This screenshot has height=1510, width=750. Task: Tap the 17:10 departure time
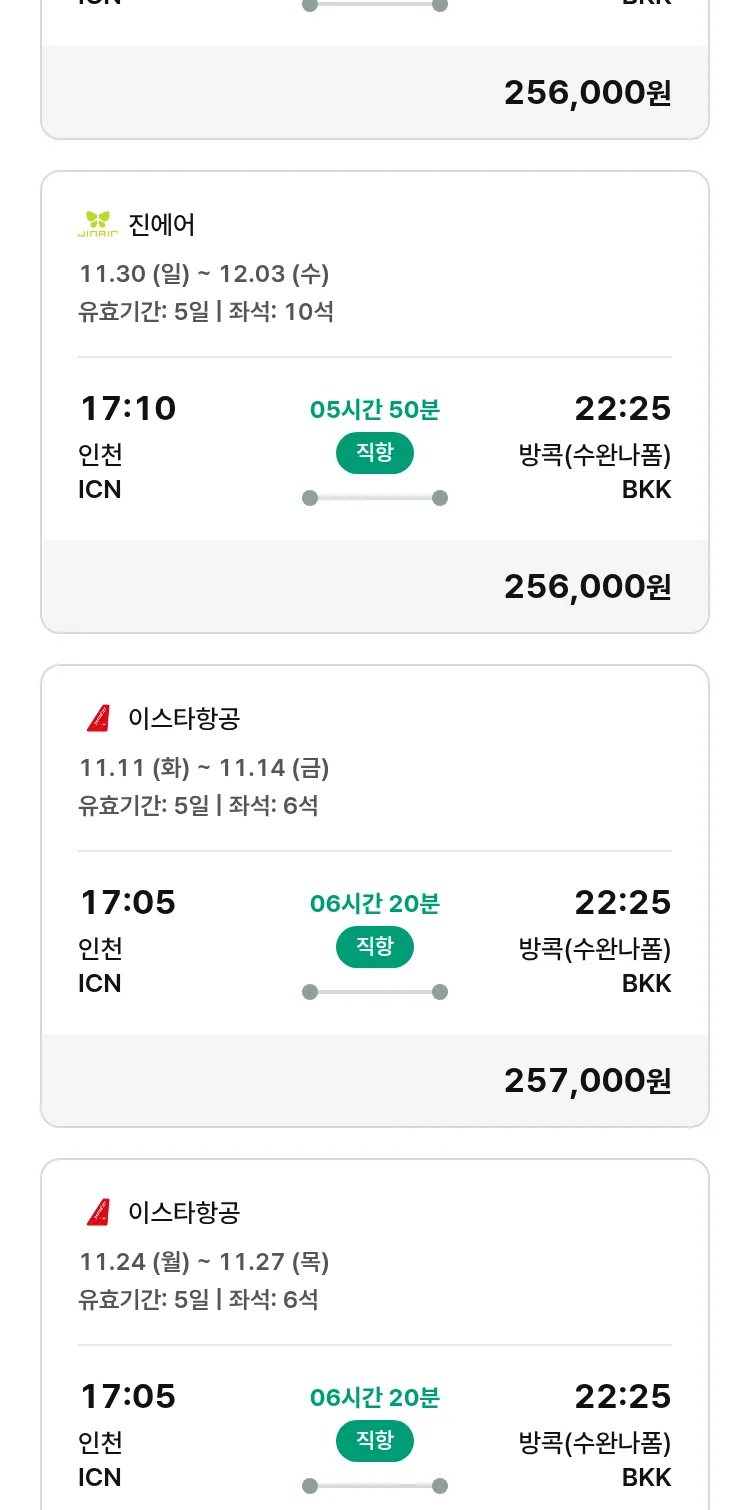[128, 408]
